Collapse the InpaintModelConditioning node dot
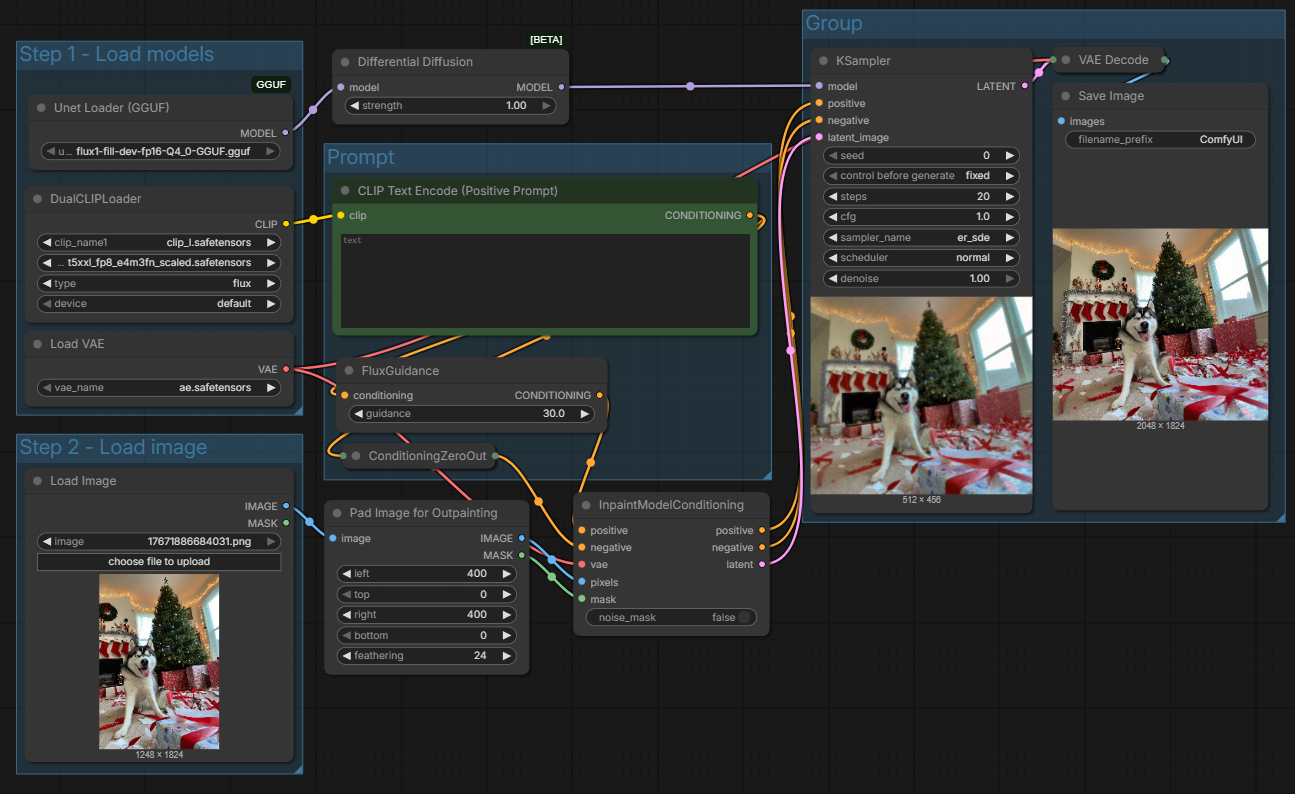This screenshot has width=1295, height=794. (x=586, y=505)
